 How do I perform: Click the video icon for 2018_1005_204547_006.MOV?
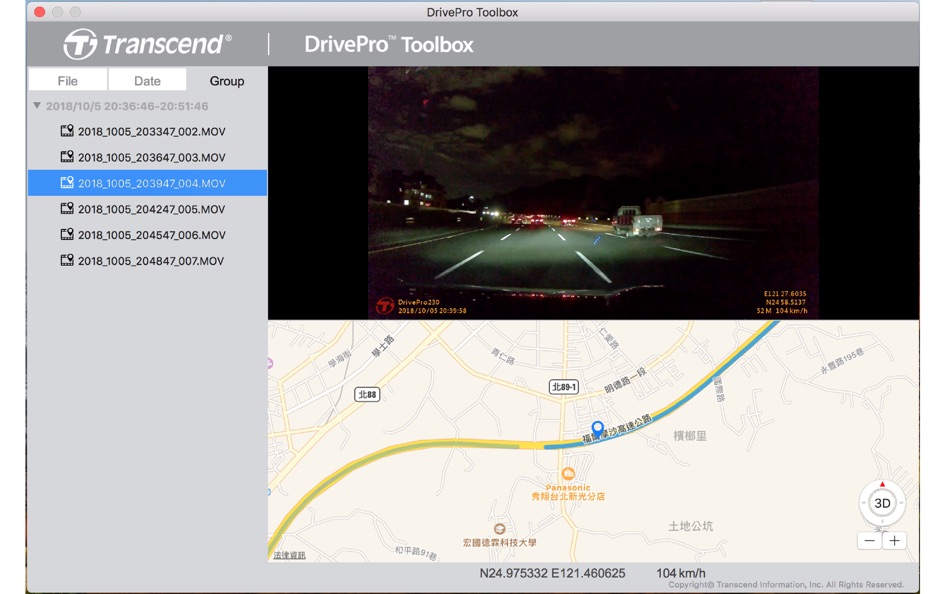67,235
